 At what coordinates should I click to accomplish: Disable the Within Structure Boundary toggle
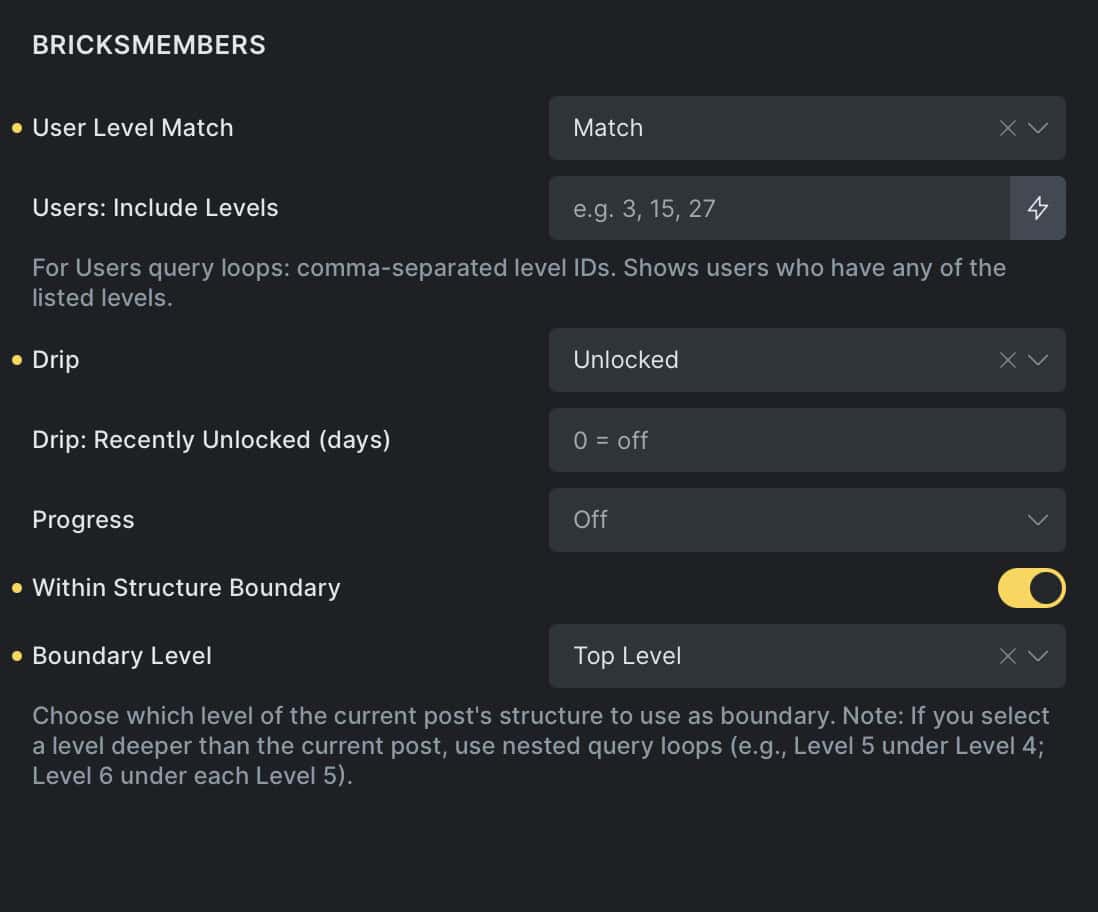1031,588
